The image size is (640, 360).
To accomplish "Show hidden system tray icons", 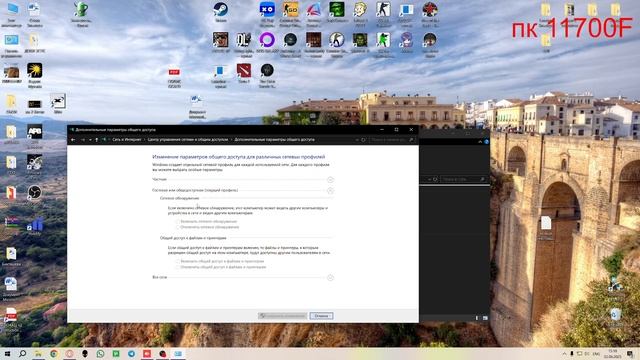I will click(565, 353).
